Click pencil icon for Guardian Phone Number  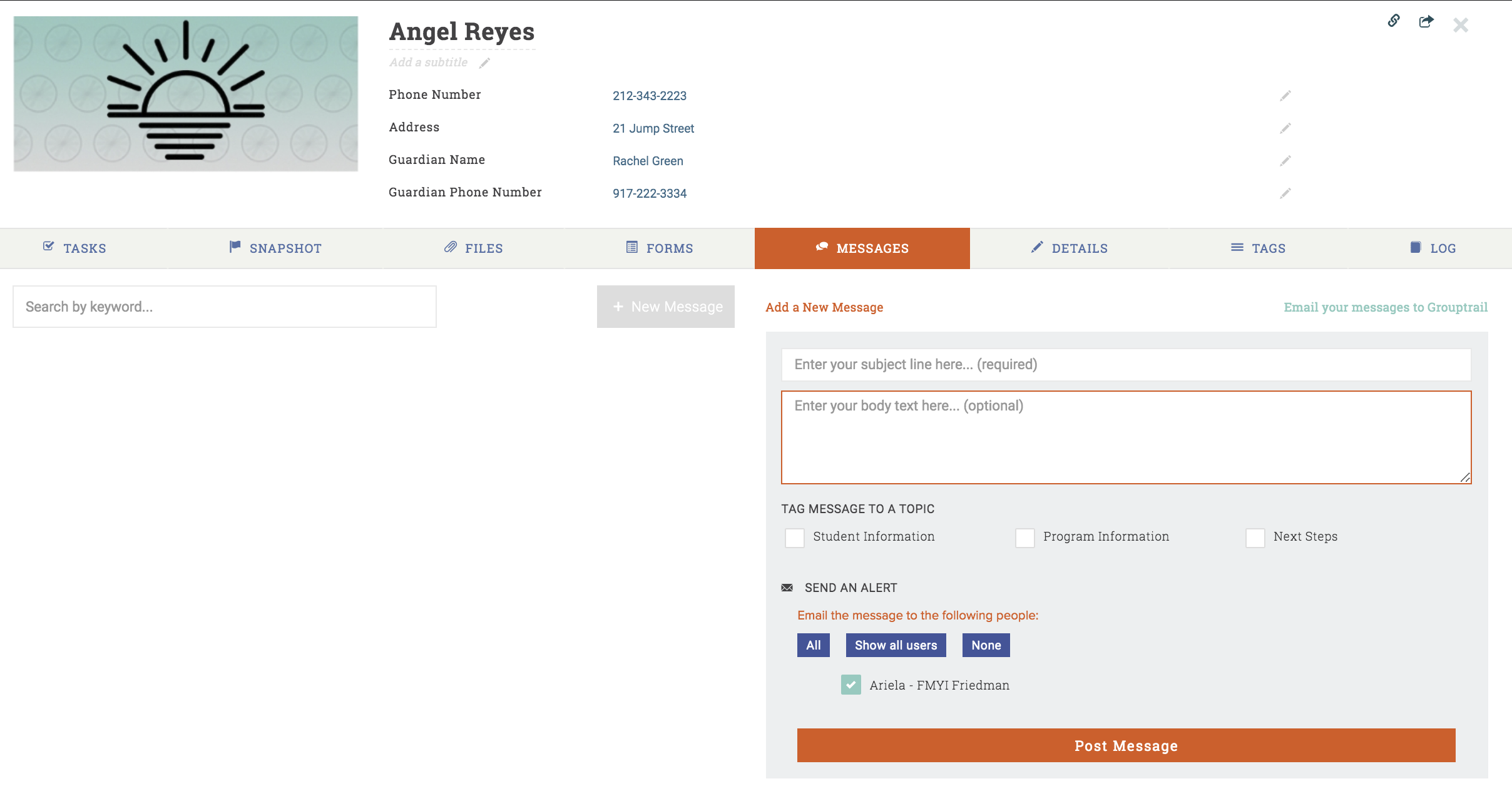(x=1285, y=193)
